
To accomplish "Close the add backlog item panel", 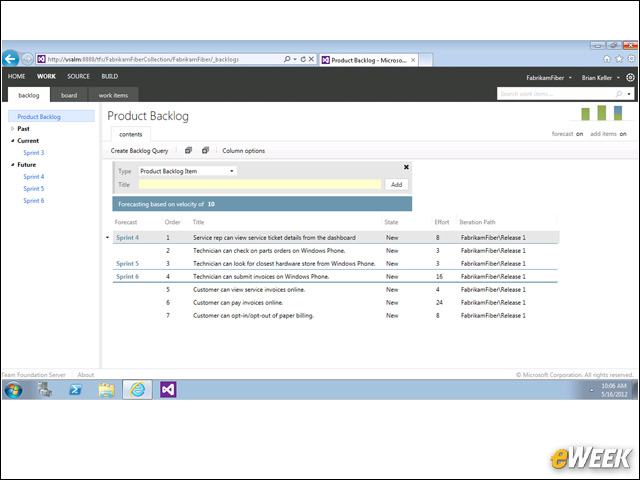I will point(406,167).
